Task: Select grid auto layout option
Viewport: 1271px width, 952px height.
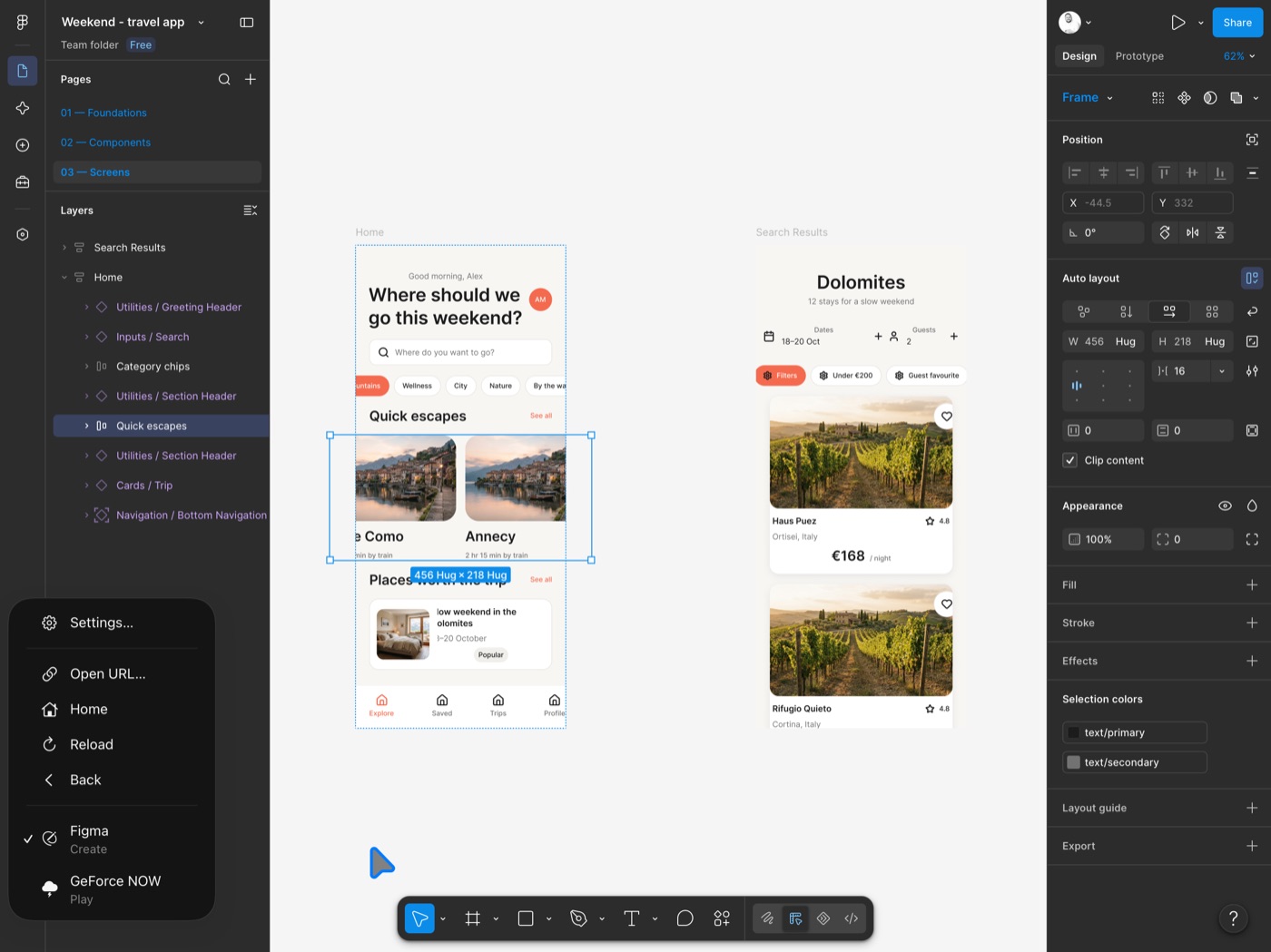Action: [1212, 311]
